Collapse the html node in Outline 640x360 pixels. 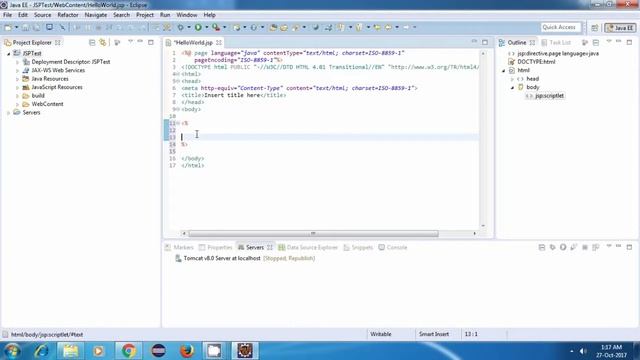pyautogui.click(x=503, y=71)
